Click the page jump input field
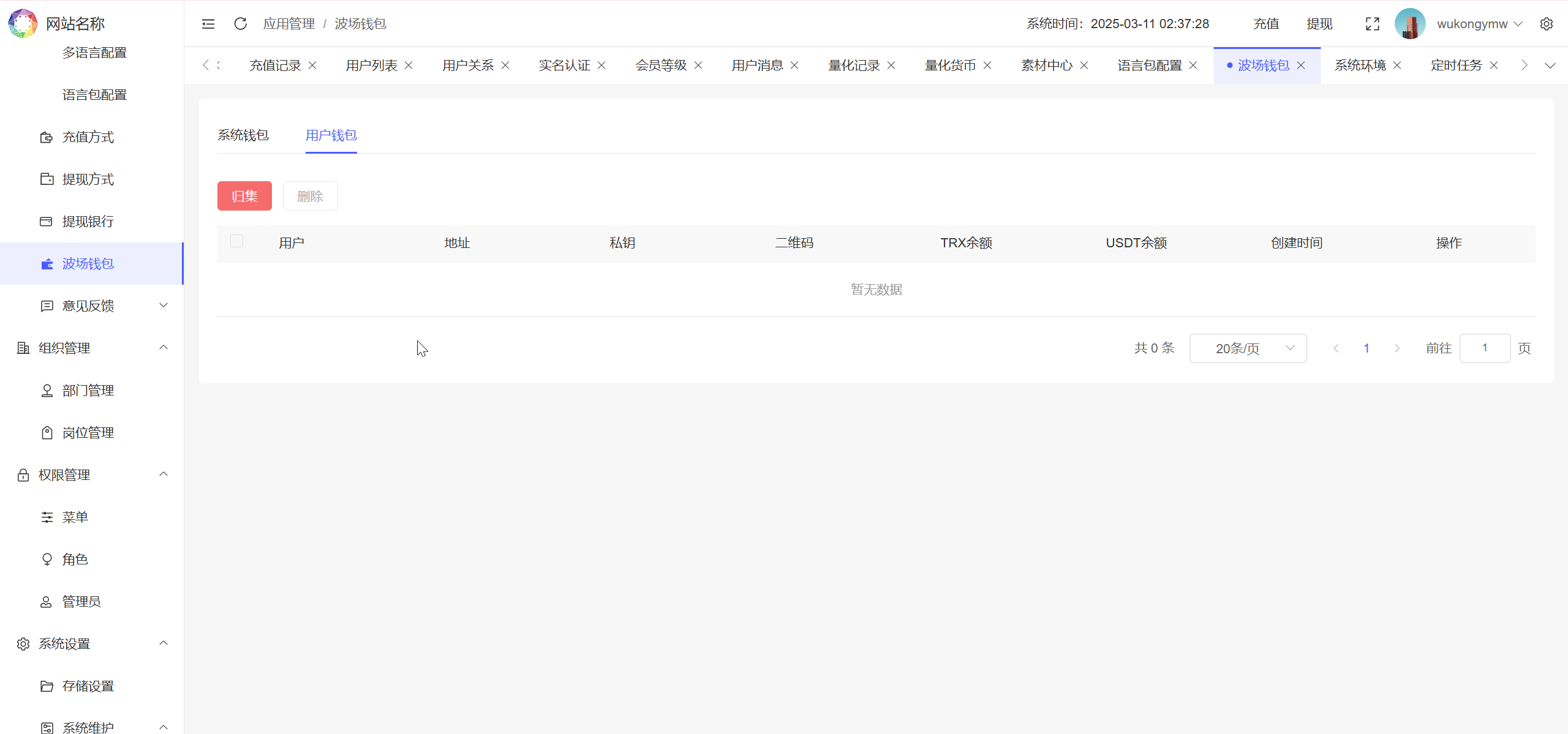Screen dimensions: 1568x734 [1485, 348]
